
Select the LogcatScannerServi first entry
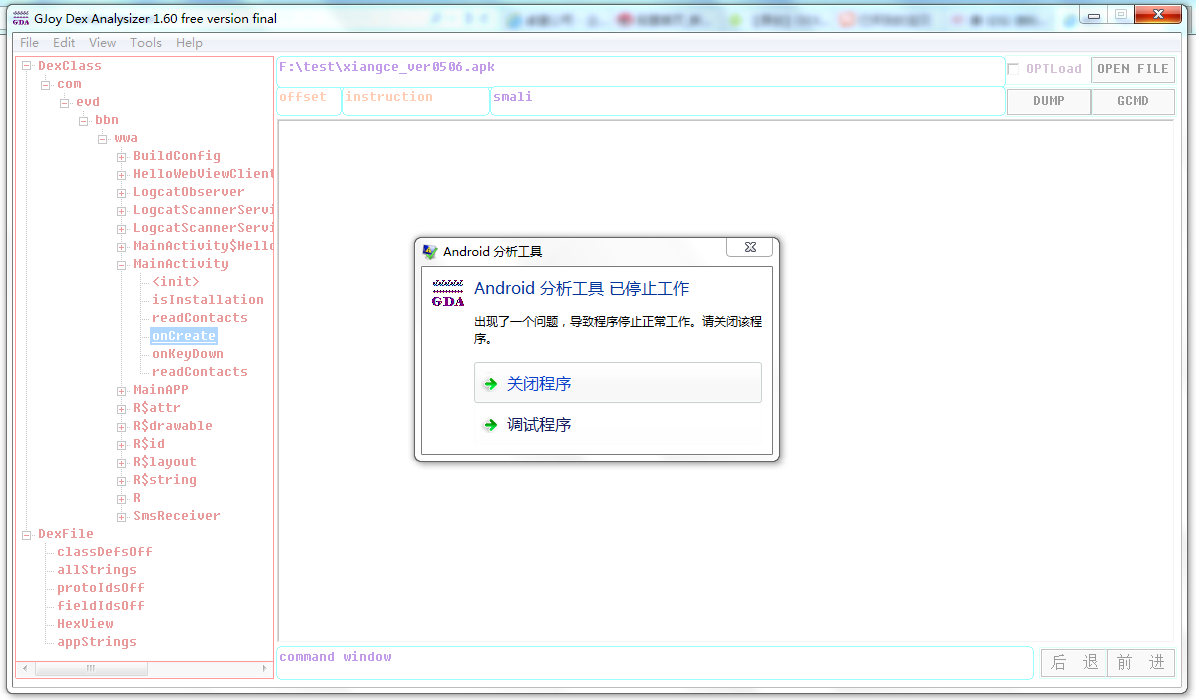(202, 210)
